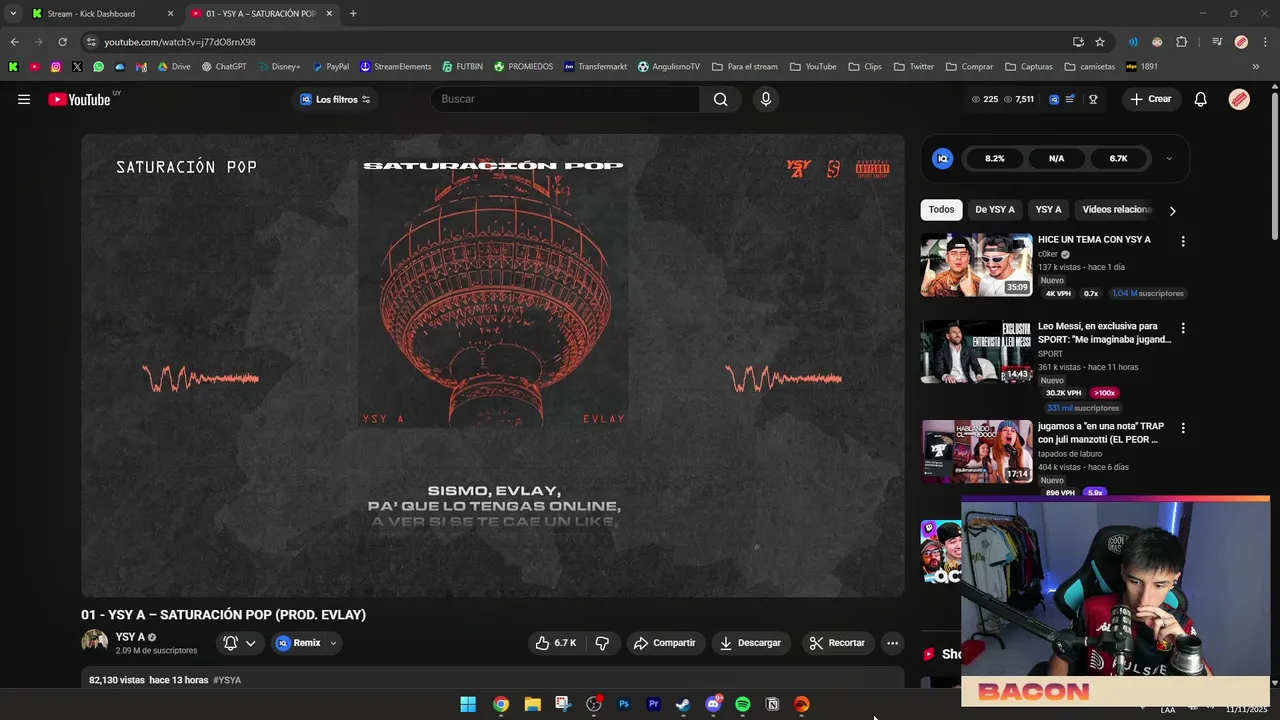
Task: Click the 'Descargar' download button
Action: click(749, 643)
